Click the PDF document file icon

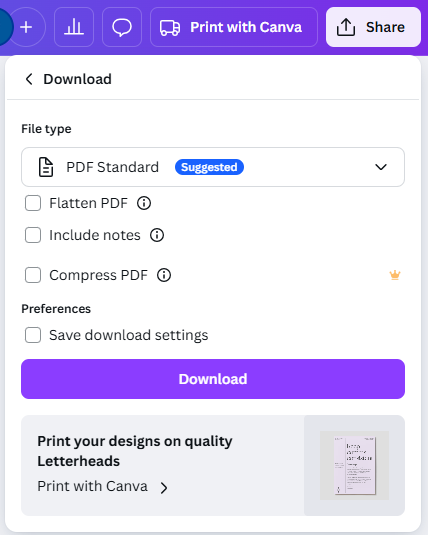coord(46,167)
